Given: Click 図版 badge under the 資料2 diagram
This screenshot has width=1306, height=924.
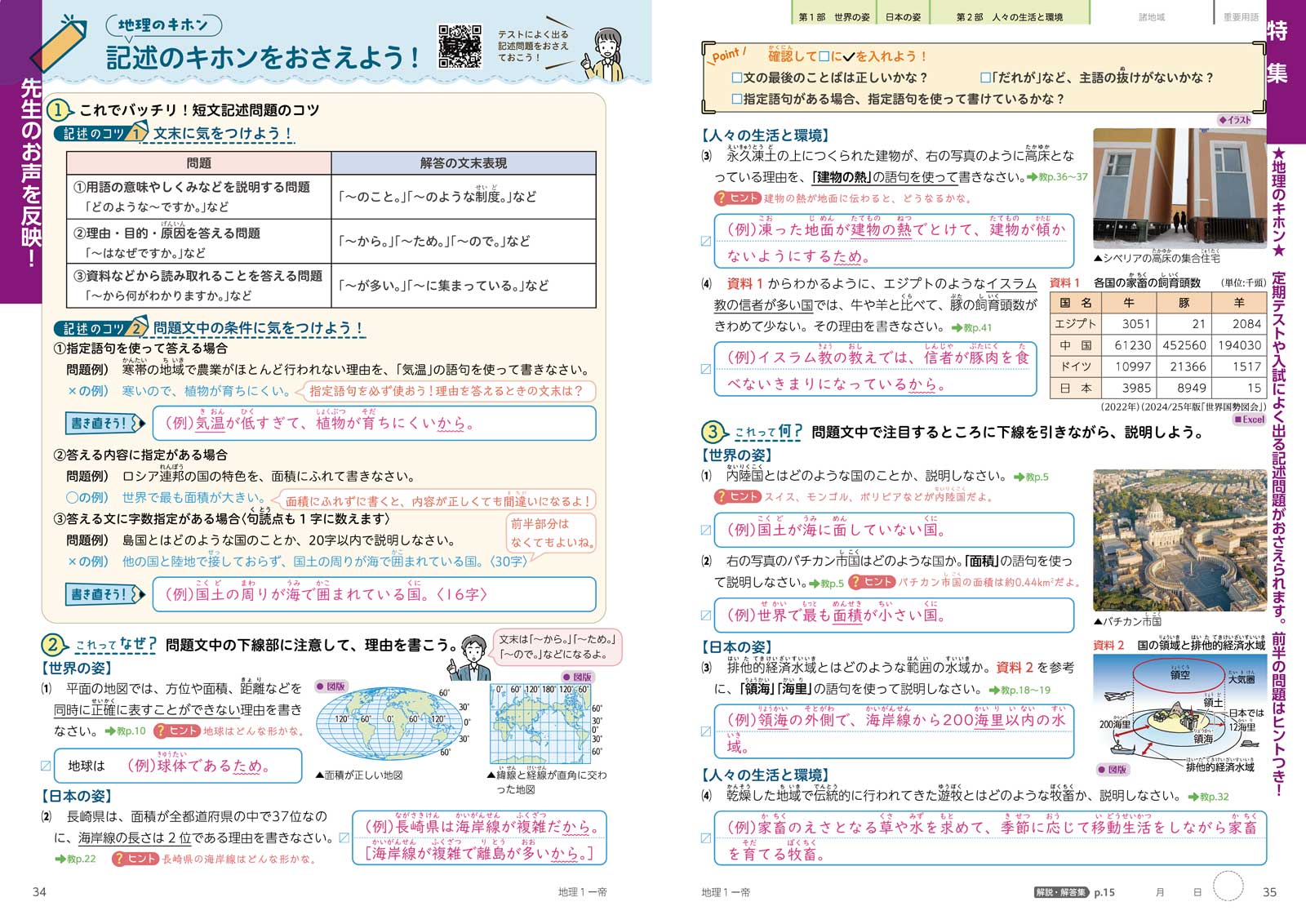Looking at the screenshot, I should pos(1113,769).
